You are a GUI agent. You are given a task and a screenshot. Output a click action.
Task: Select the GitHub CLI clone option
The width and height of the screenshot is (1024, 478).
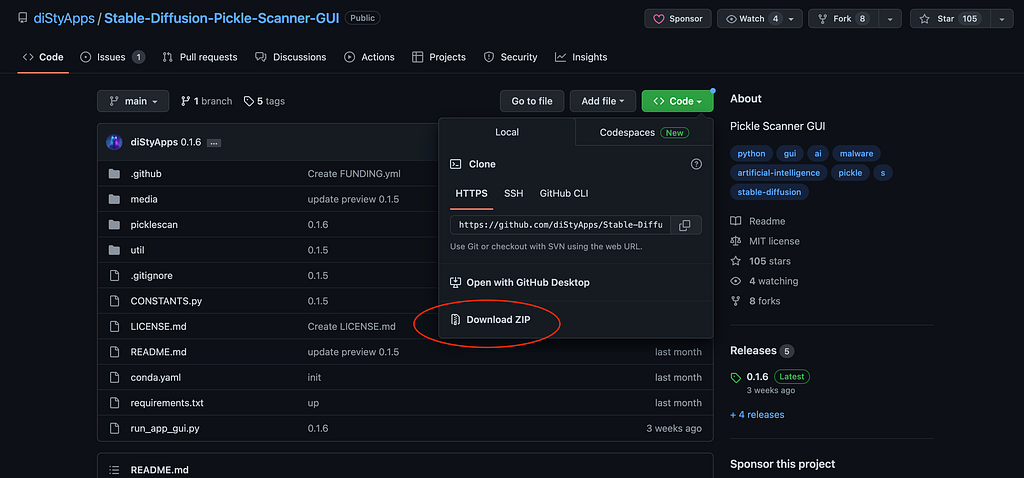[x=564, y=193]
